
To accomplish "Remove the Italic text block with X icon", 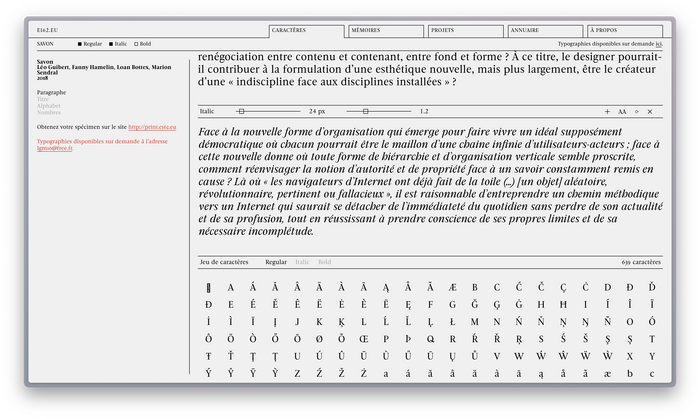I will [x=650, y=112].
